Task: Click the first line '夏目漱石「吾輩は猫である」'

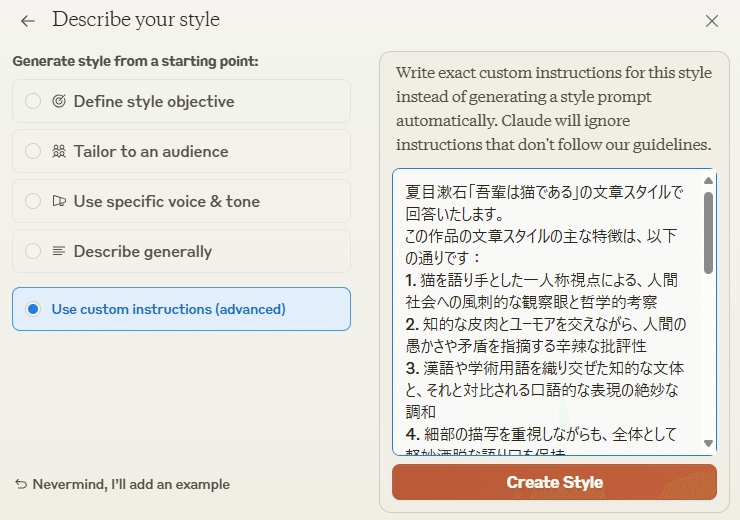Action: 545,192
